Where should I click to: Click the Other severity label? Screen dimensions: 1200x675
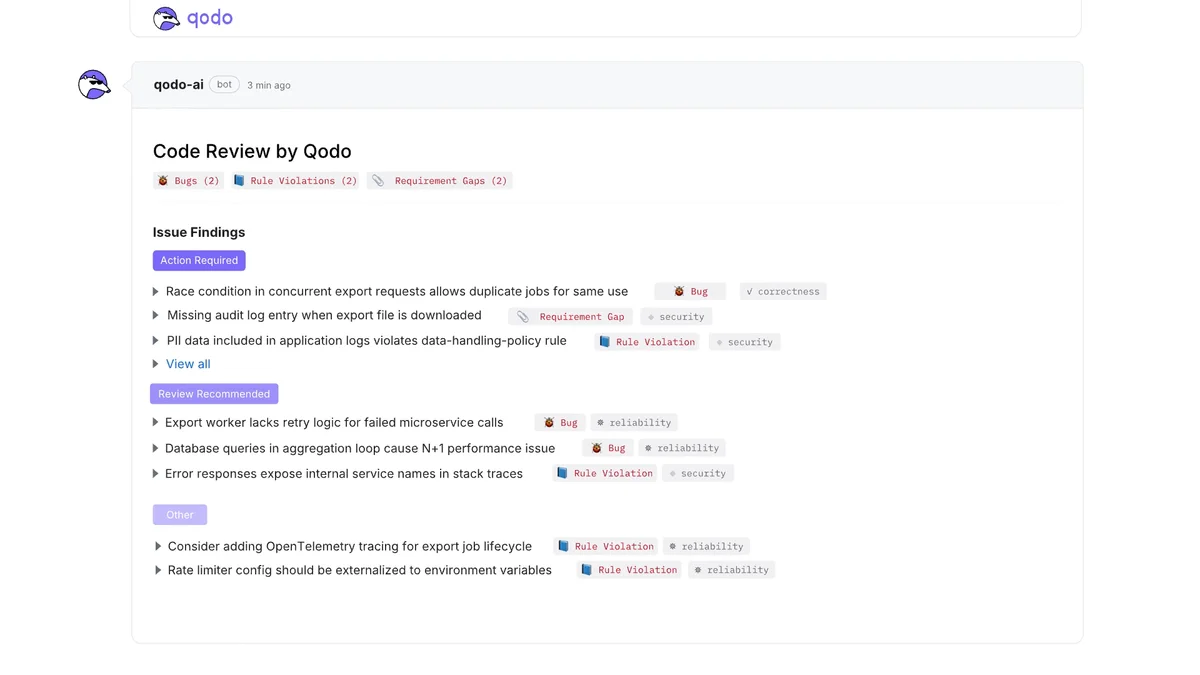pos(180,514)
